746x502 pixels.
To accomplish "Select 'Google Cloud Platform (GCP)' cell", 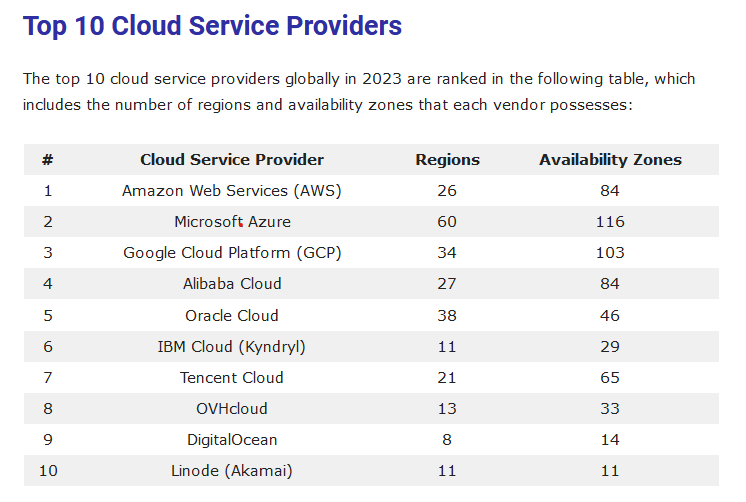I will click(232, 253).
